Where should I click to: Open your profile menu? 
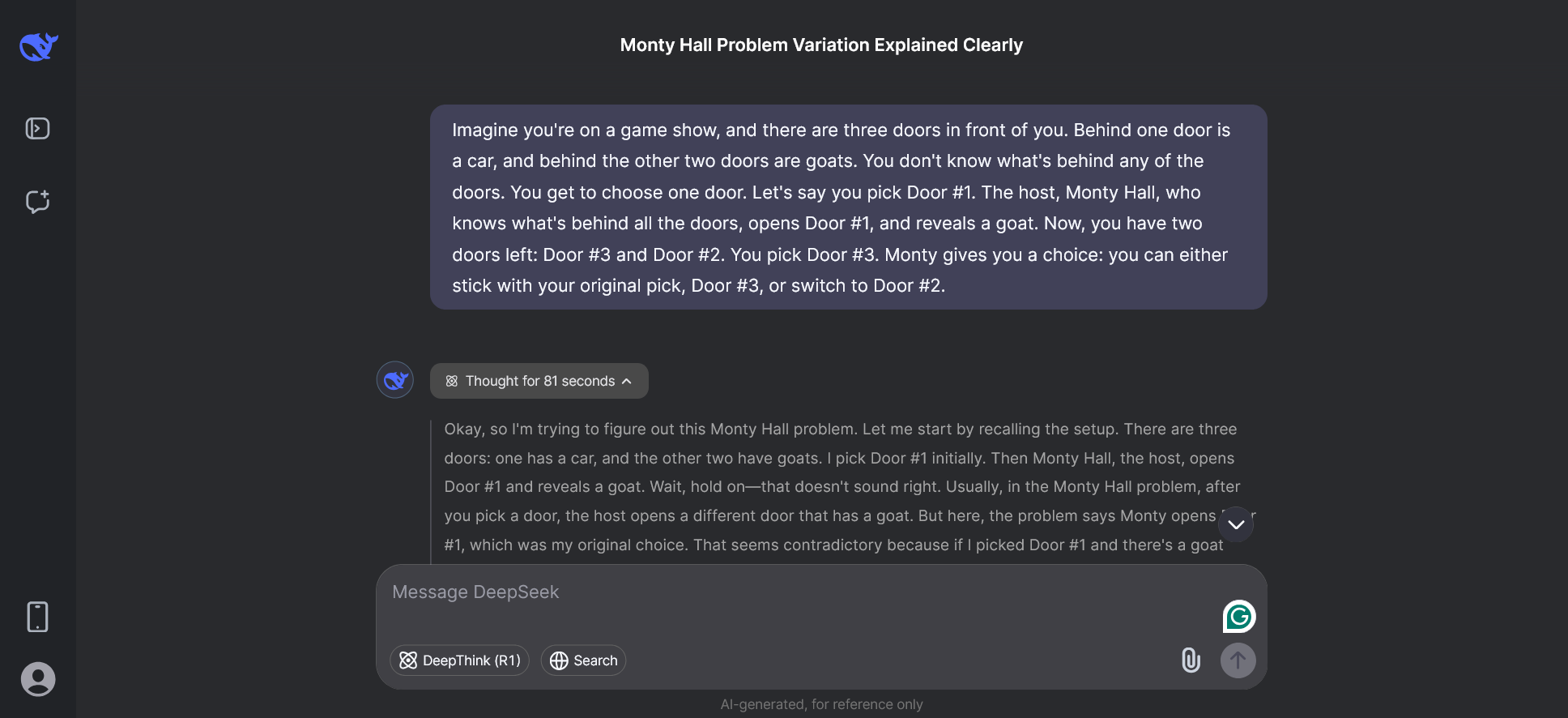point(37,679)
